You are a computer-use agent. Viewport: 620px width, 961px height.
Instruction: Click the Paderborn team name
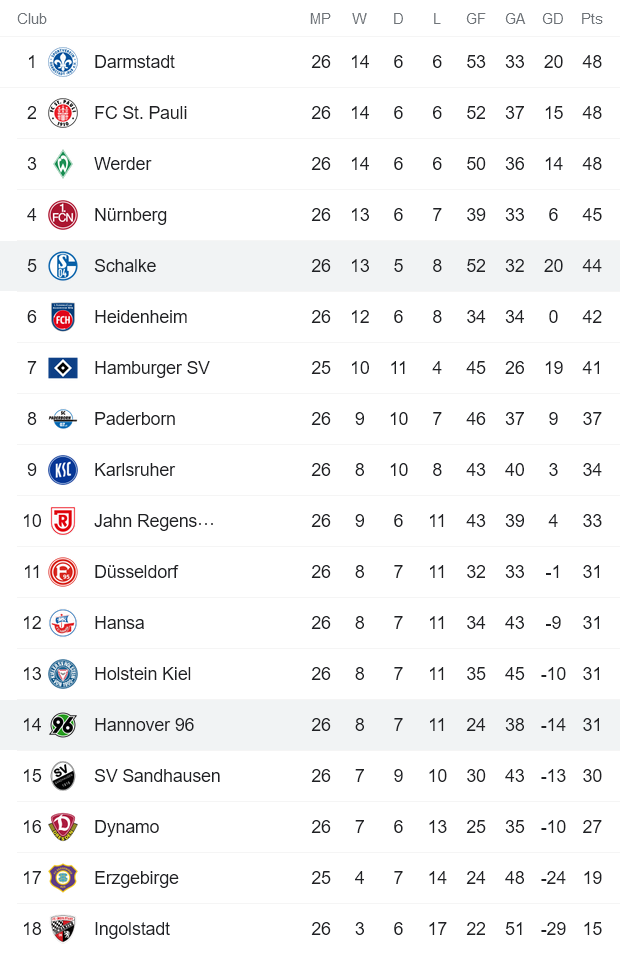[x=135, y=419]
